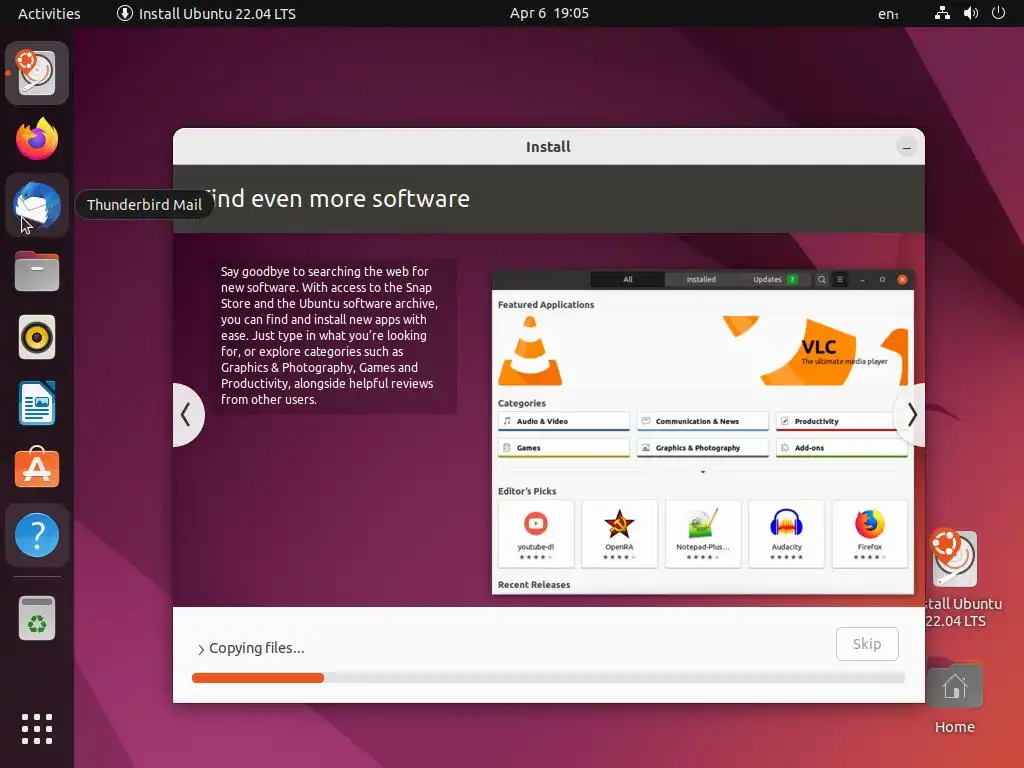Open the power menu icon in the top bar
1024x768 pixels.
pyautogui.click(x=999, y=13)
